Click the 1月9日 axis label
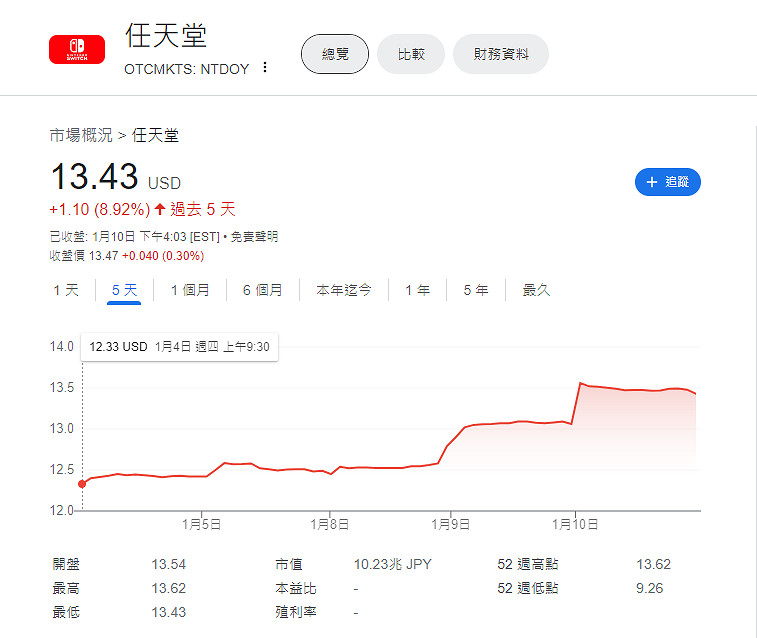The image size is (757, 638). pyautogui.click(x=450, y=525)
